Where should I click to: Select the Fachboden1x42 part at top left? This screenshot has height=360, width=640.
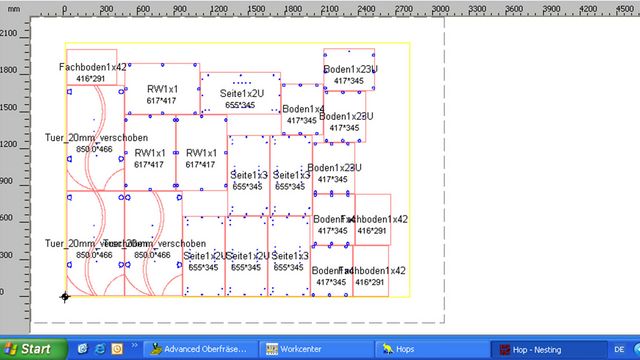(91, 67)
